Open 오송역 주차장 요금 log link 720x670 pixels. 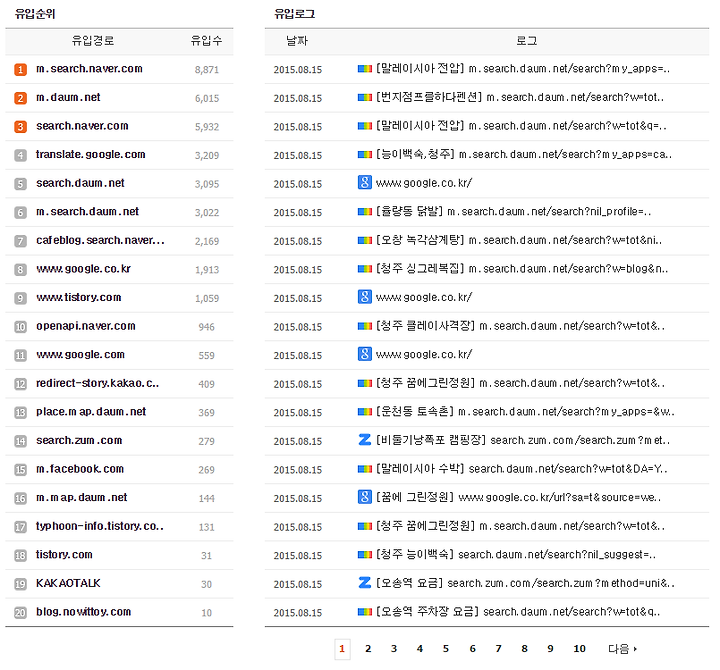pos(518,612)
